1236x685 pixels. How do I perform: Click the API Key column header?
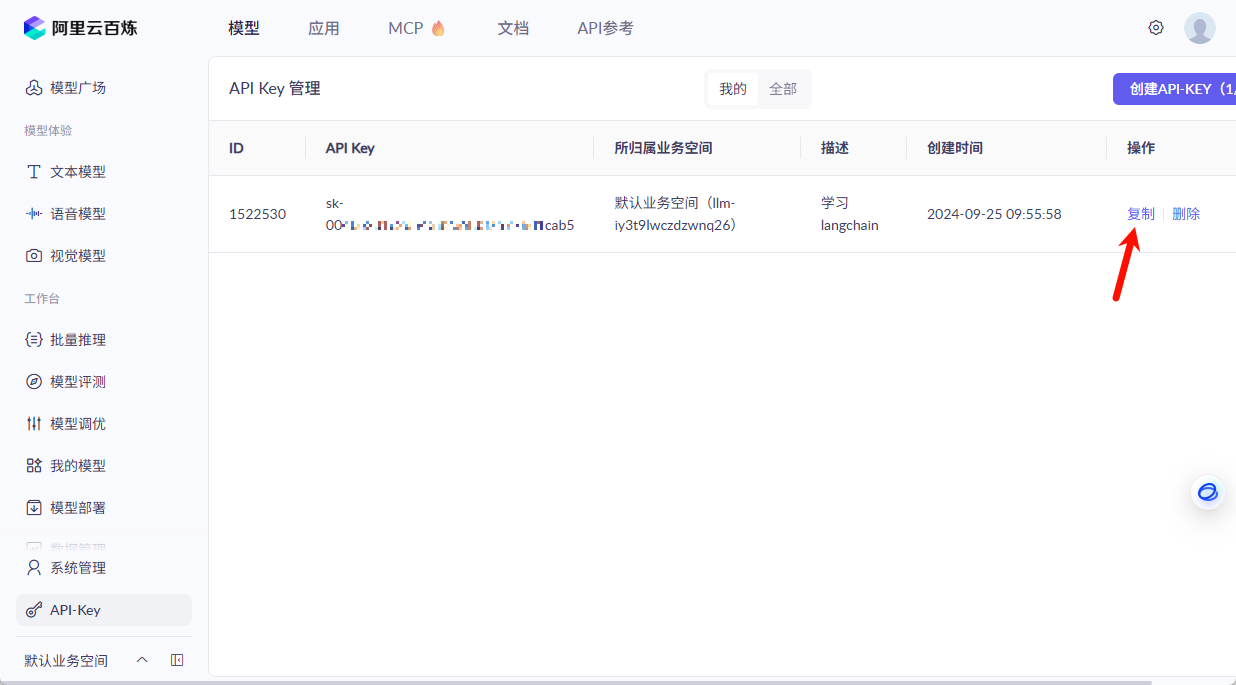click(350, 148)
